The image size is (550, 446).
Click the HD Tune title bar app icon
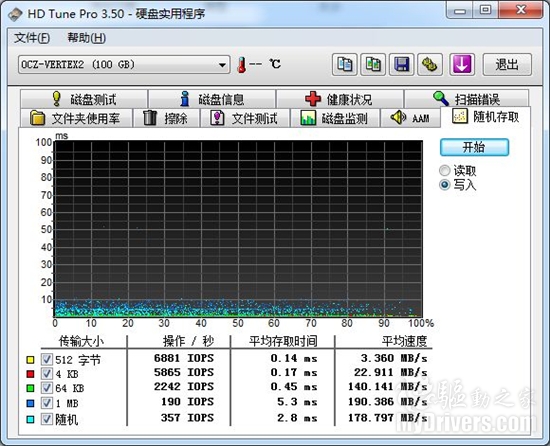coord(15,14)
